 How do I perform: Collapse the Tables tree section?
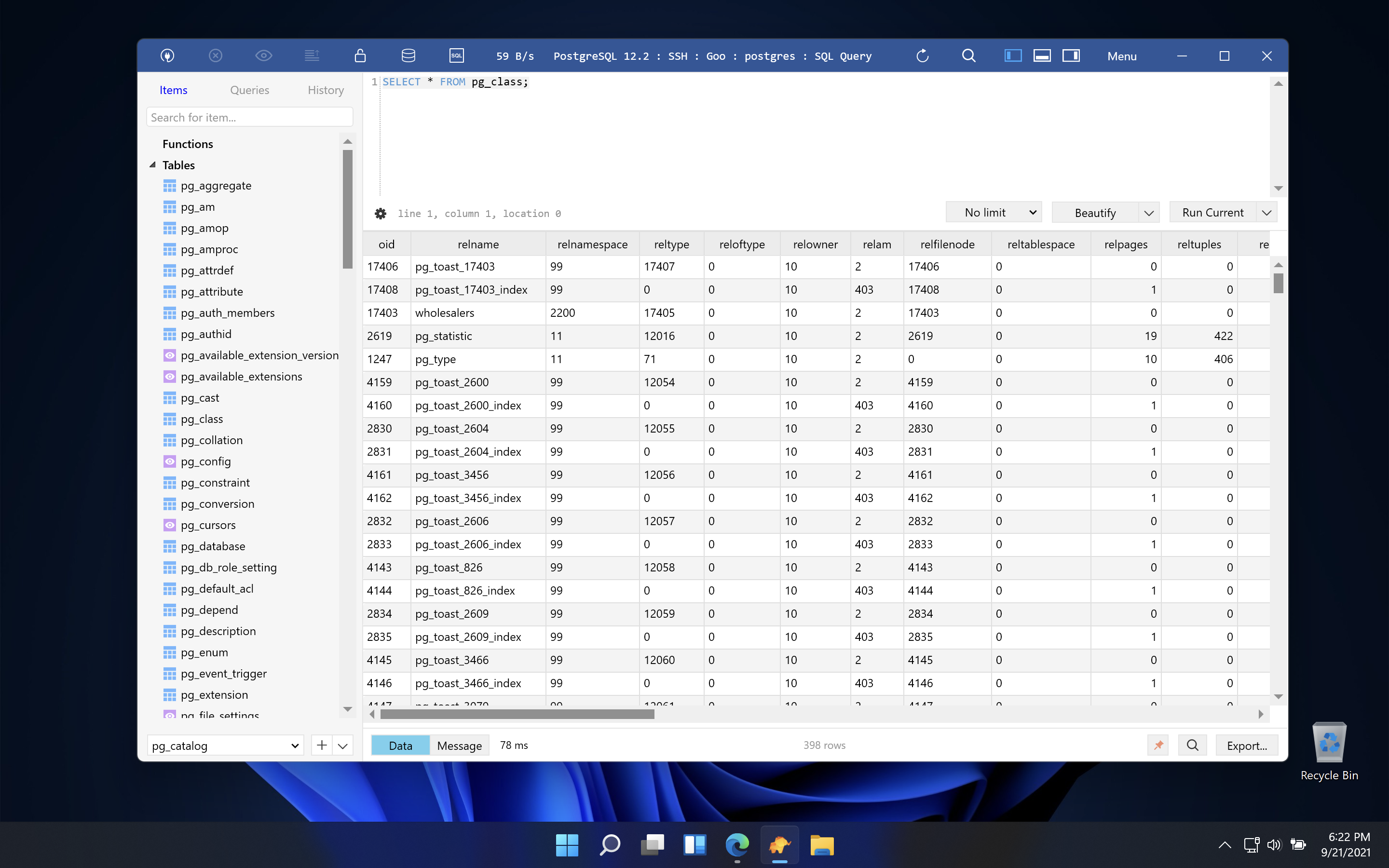[x=152, y=165]
